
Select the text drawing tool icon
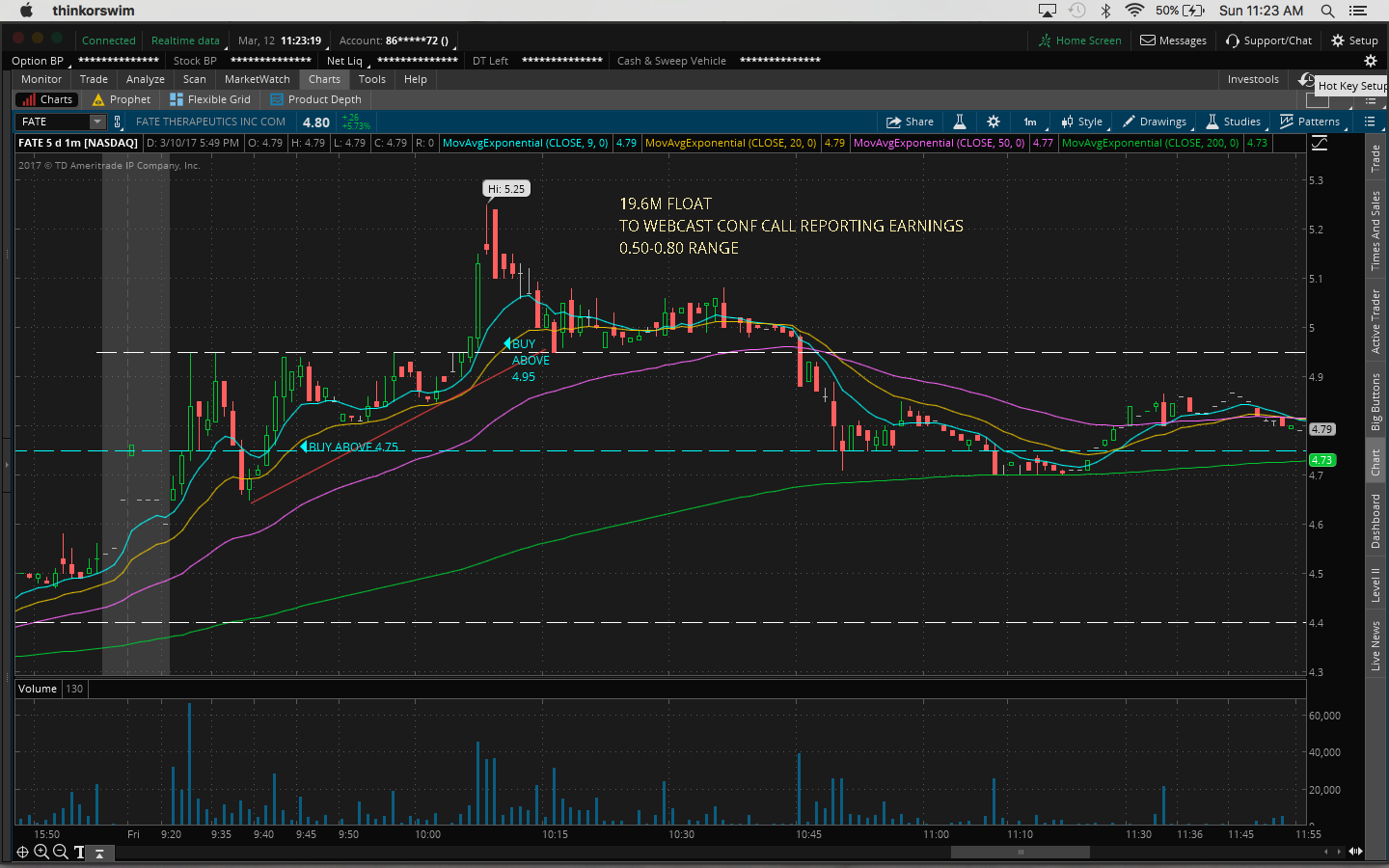79,852
